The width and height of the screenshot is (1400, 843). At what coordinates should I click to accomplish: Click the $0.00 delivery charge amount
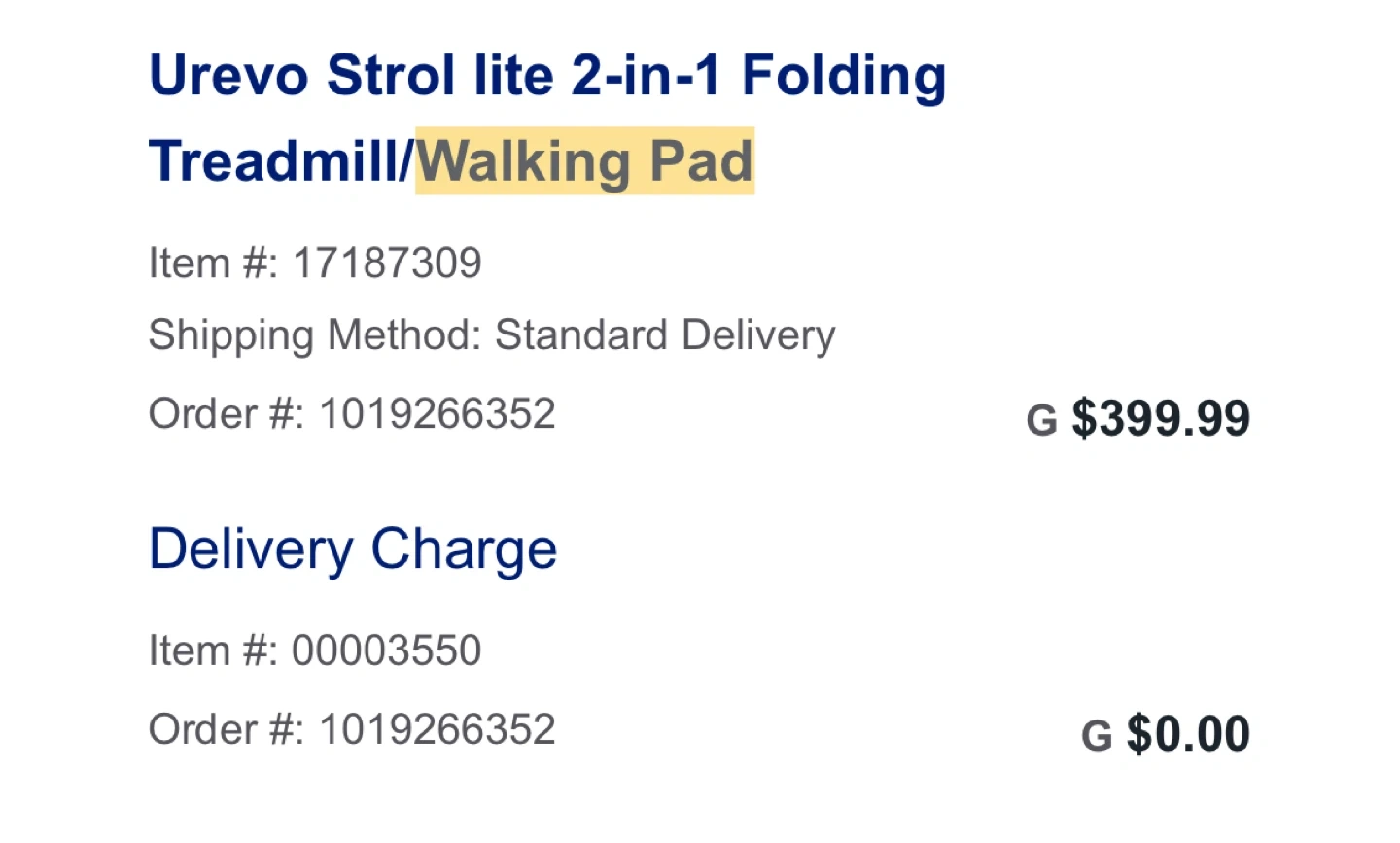pyautogui.click(x=1188, y=734)
